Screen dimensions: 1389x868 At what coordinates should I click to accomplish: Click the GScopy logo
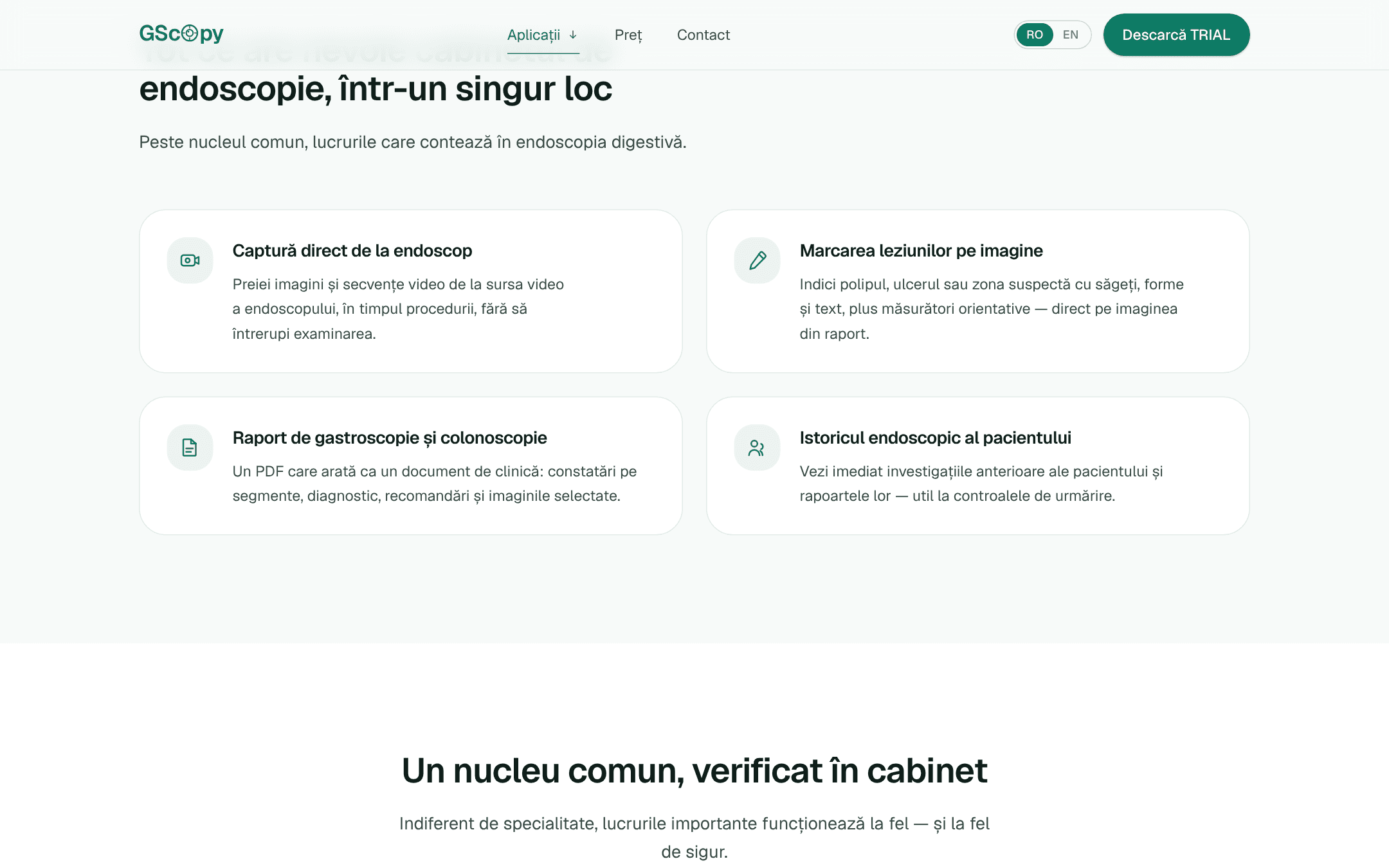[181, 33]
